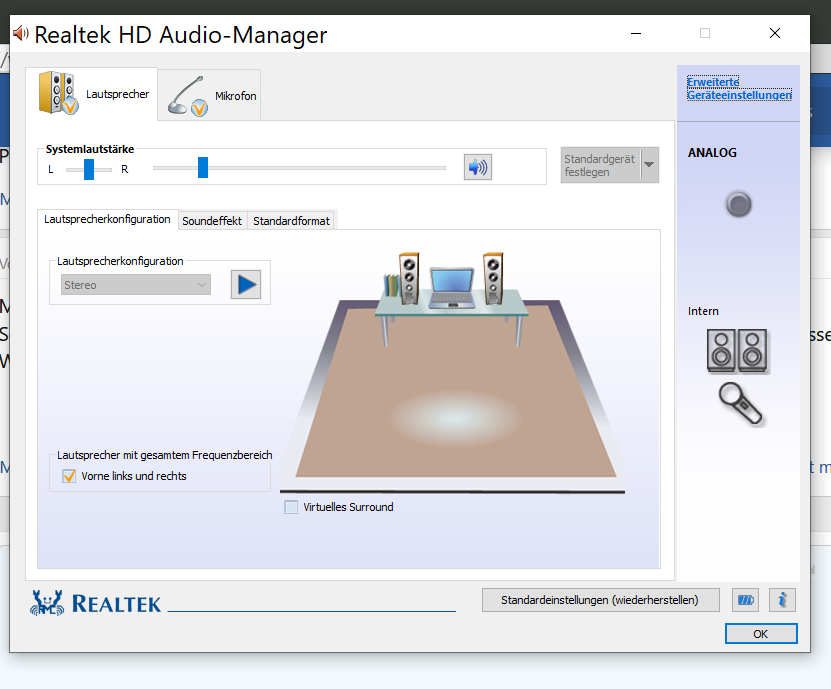Screen dimensions: 831x689
Task: Close the Realtek HD Audio-Manager window
Action: (x=775, y=33)
